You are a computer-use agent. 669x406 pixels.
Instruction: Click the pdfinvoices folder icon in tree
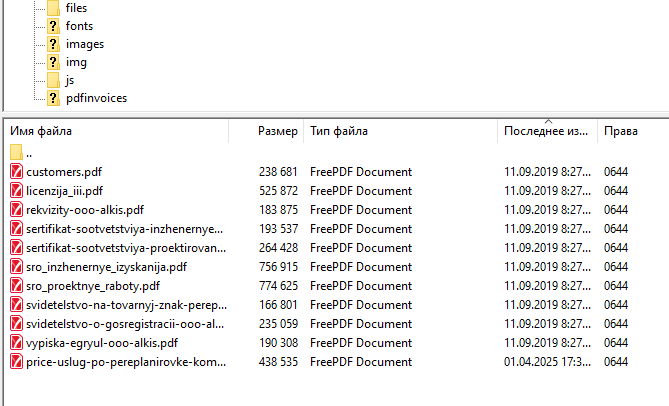tap(54, 98)
